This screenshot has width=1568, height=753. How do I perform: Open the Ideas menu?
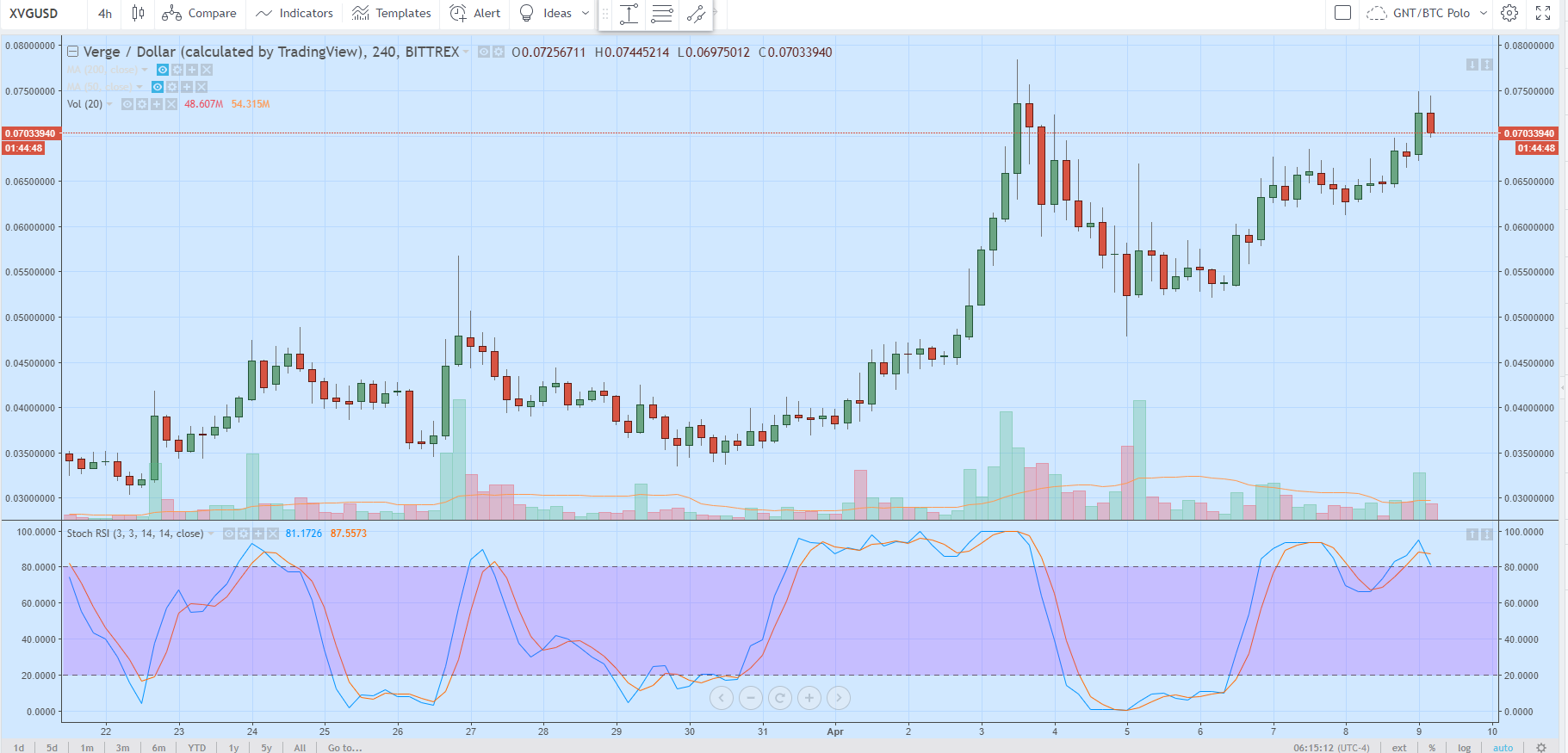coord(546,13)
